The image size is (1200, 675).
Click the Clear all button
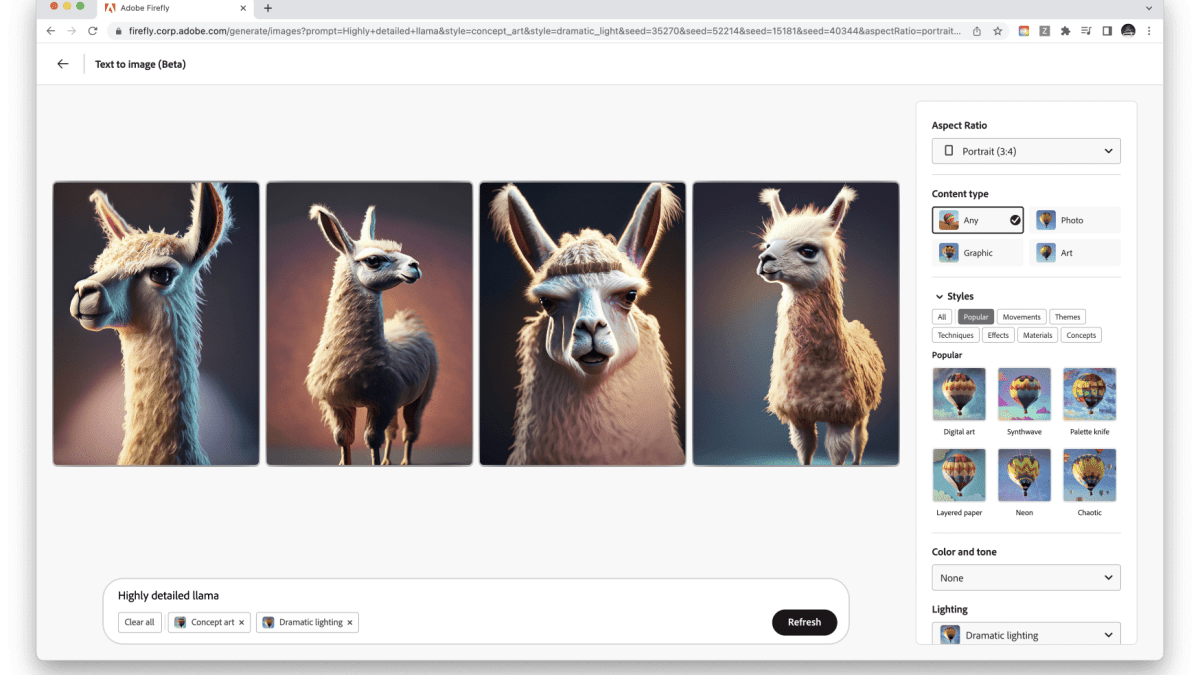pyautogui.click(x=139, y=622)
